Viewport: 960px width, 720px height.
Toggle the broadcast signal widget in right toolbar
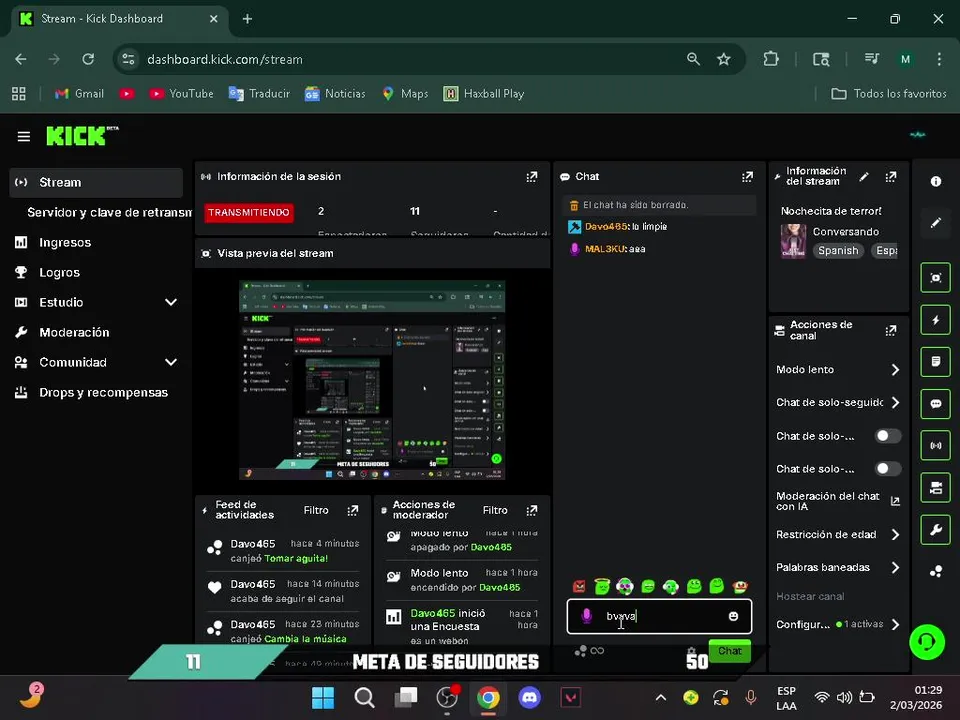[936, 446]
